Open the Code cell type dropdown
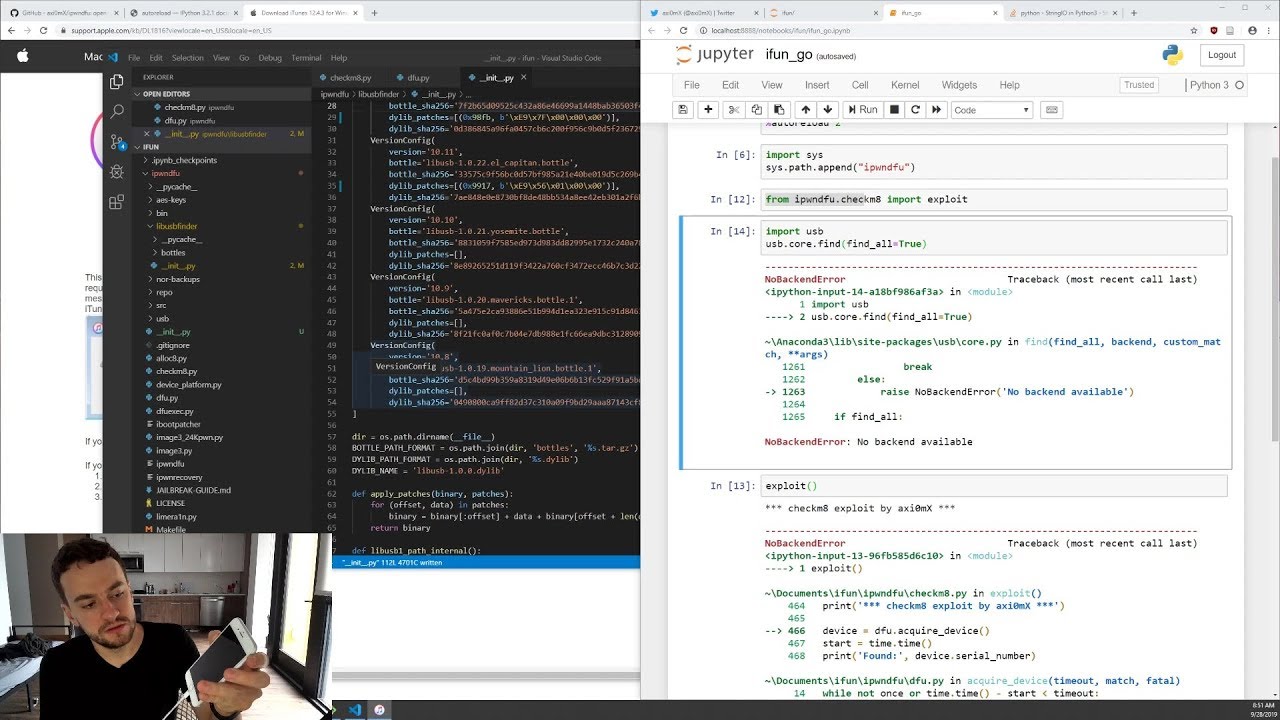The width and height of the screenshot is (1280, 720). click(x=991, y=110)
